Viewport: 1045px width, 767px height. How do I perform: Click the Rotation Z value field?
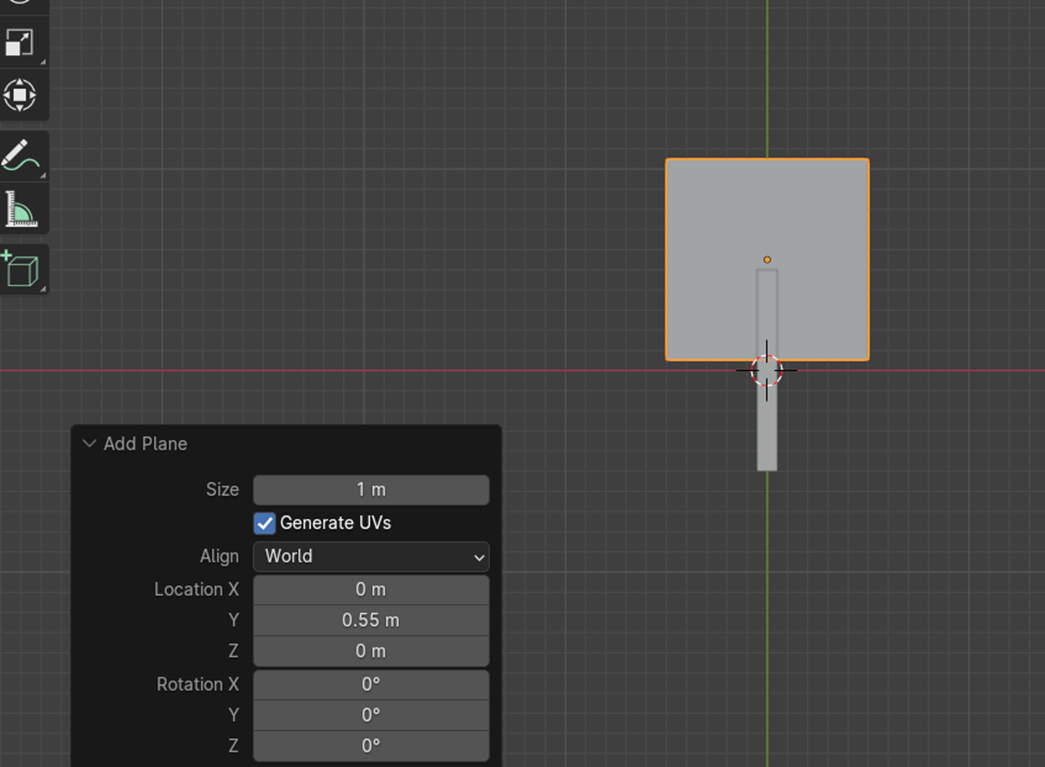[371, 746]
